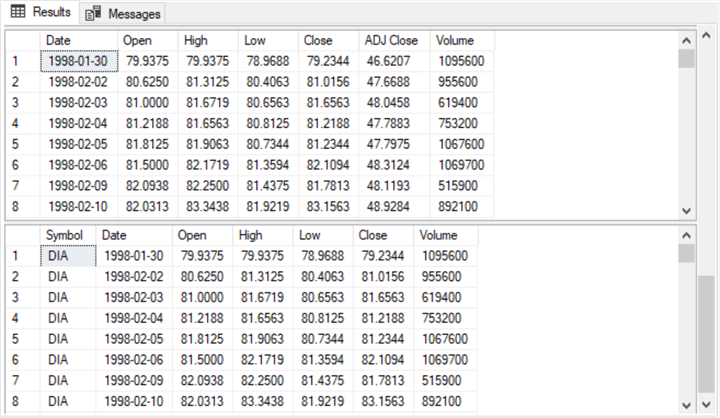This screenshot has height=418, width=720.
Task: Click the top grid's vertical scrollbar thumb
Action: tap(686, 58)
